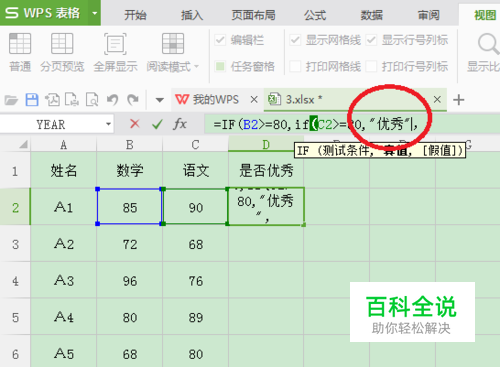Click the IF function tooltip hint
Viewport: 500px width, 367px height.
click(380, 151)
